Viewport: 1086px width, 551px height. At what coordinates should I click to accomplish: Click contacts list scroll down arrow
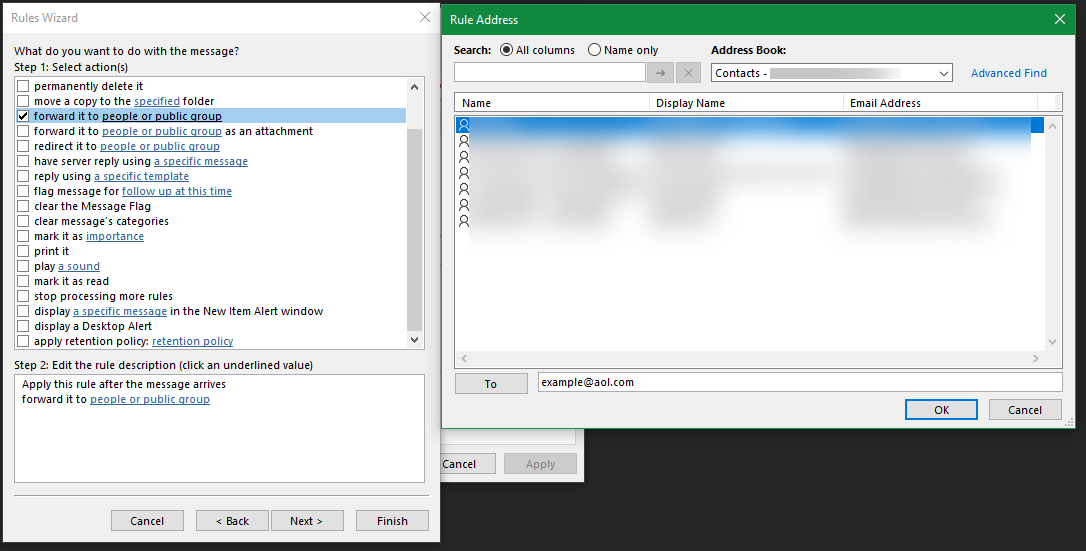coord(1052,341)
